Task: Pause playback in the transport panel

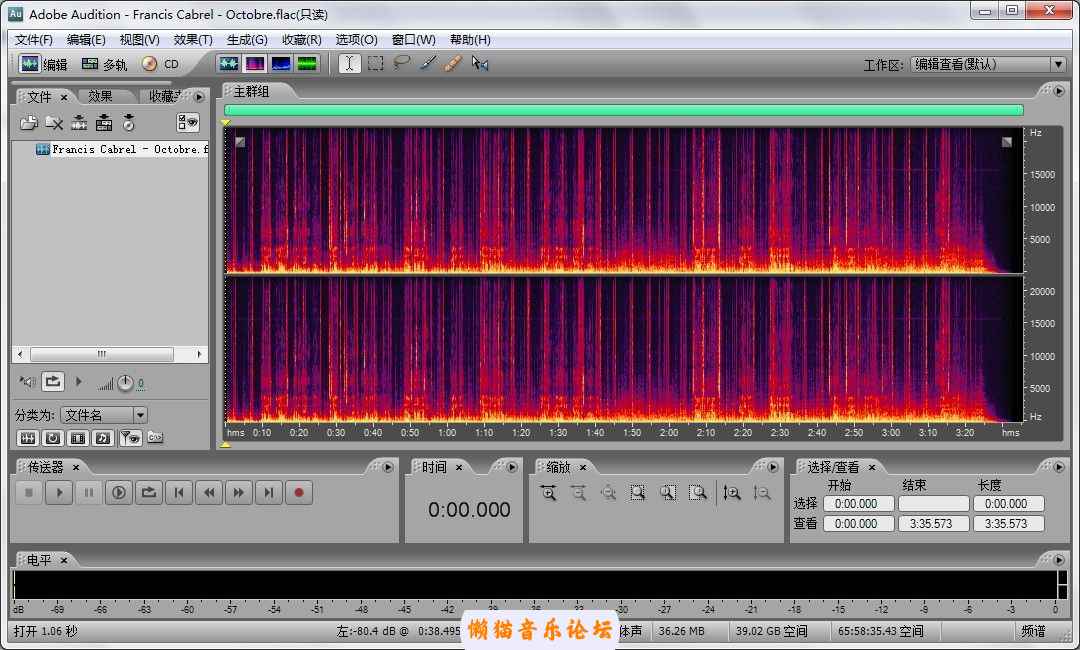Action: tap(89, 492)
